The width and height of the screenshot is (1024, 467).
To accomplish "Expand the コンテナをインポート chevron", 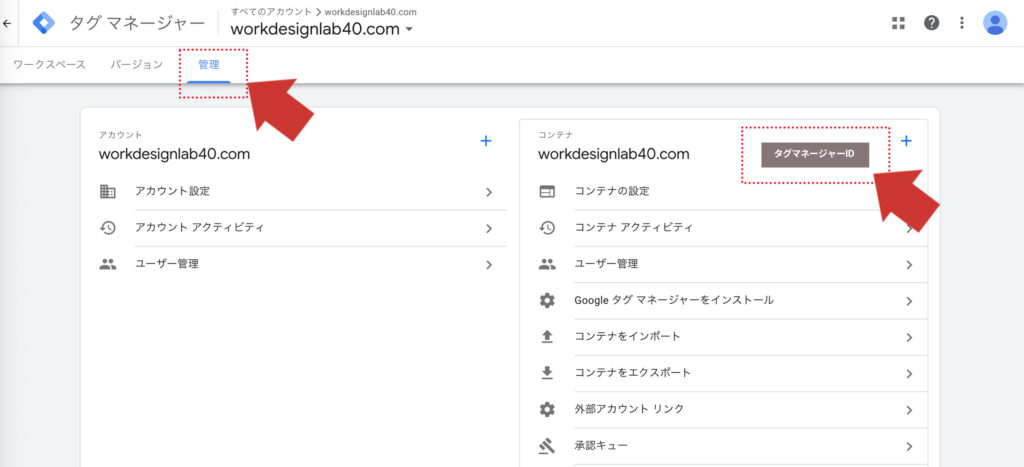I will click(x=909, y=338).
